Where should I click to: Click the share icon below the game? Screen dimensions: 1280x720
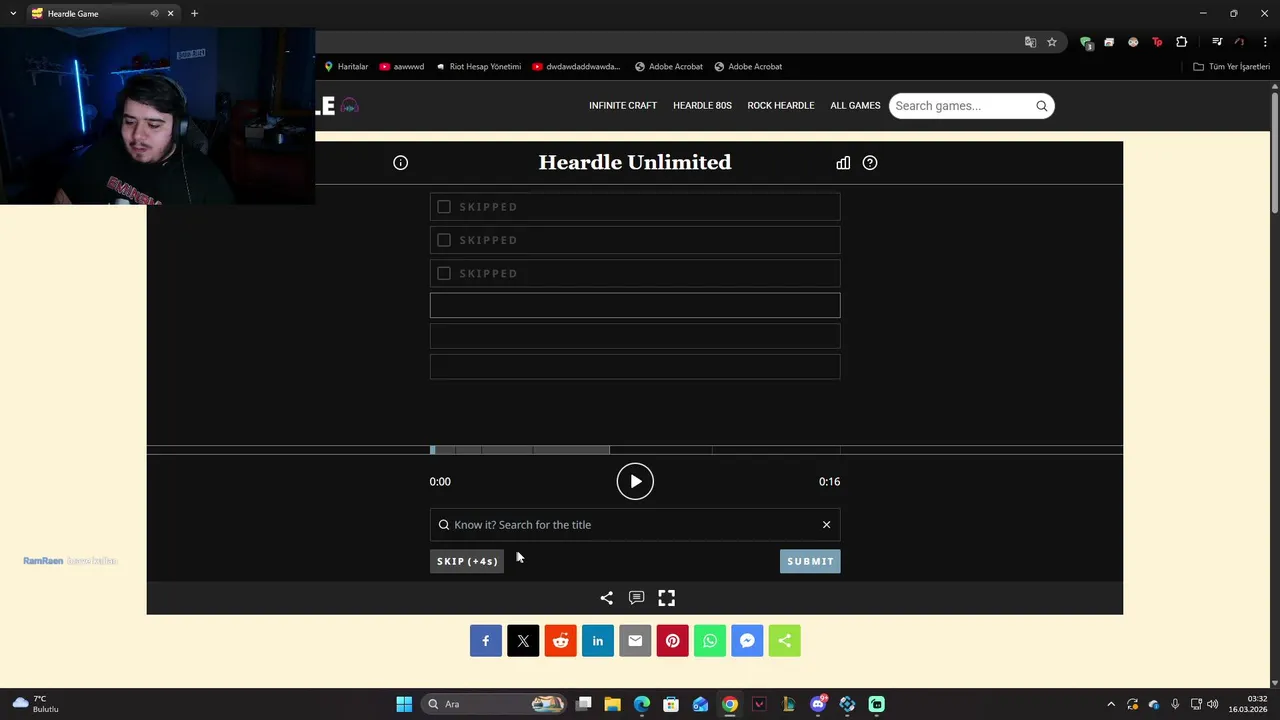[606, 598]
